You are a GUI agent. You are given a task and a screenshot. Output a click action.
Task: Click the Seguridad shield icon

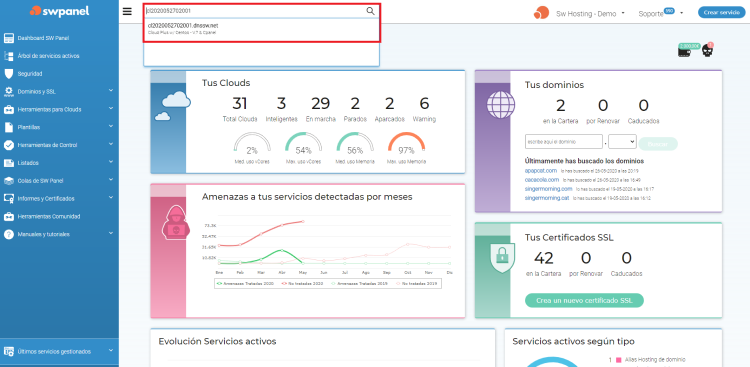(9, 74)
